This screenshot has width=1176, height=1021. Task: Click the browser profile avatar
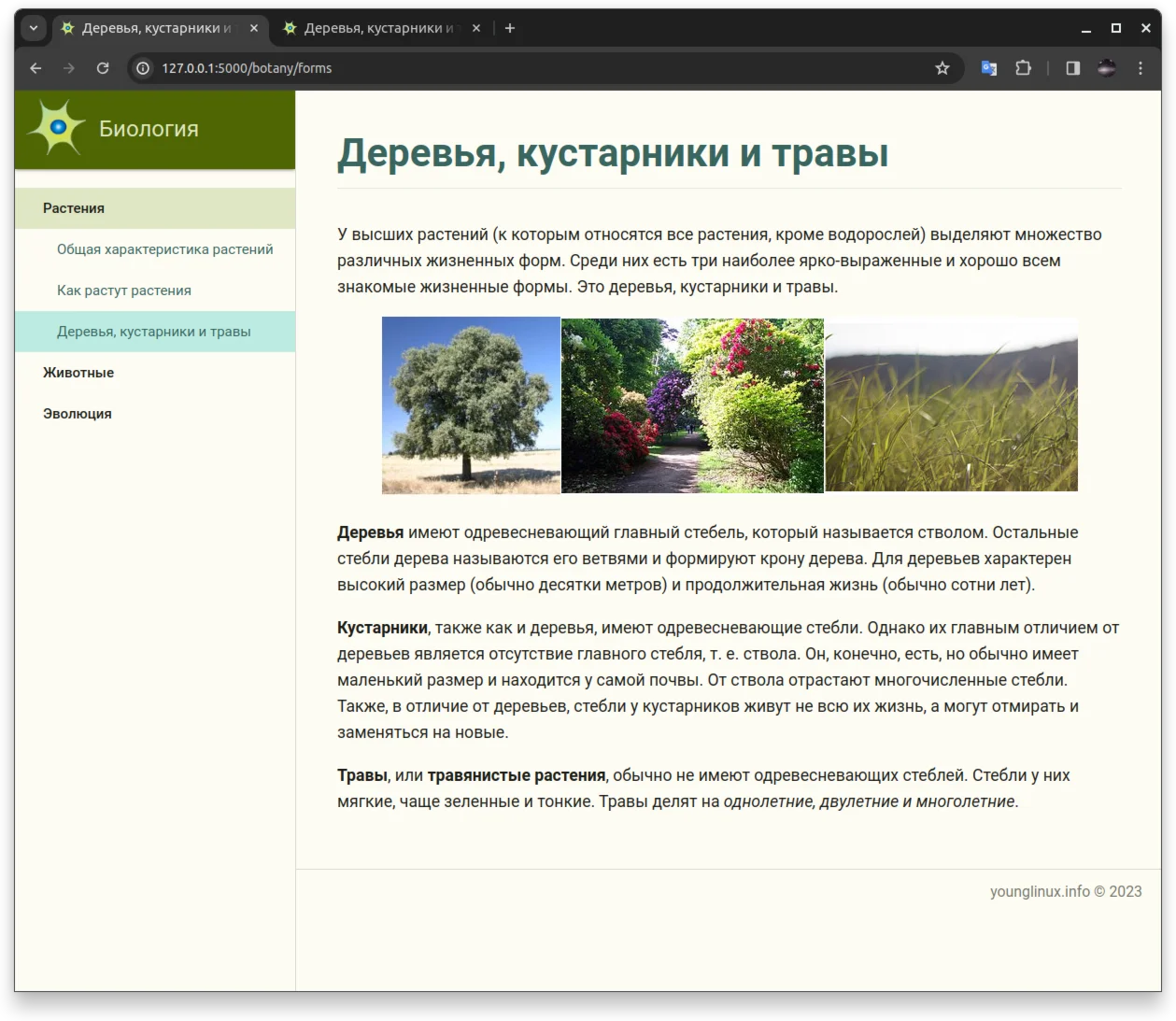pos(1106,68)
